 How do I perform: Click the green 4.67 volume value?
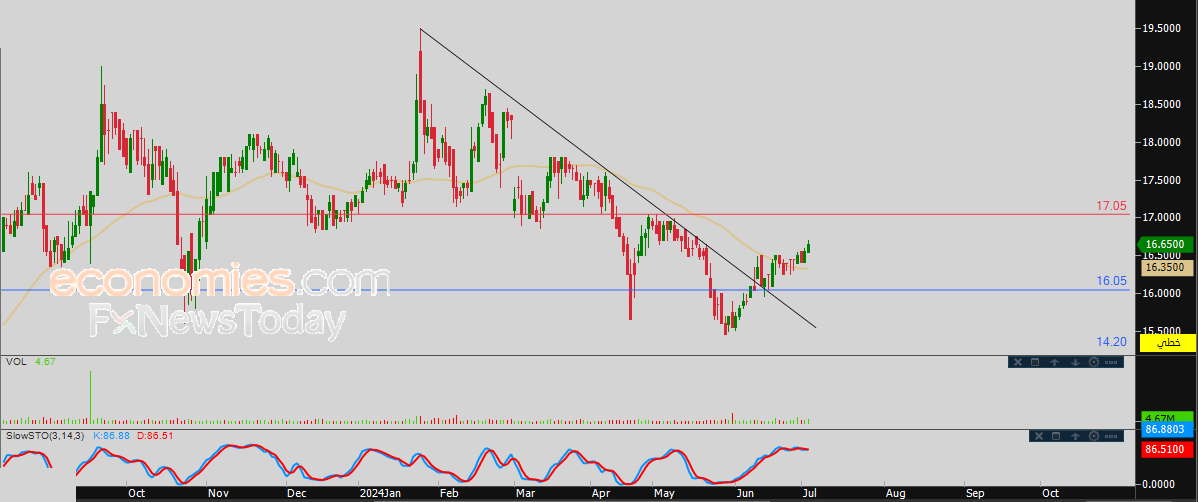47,361
